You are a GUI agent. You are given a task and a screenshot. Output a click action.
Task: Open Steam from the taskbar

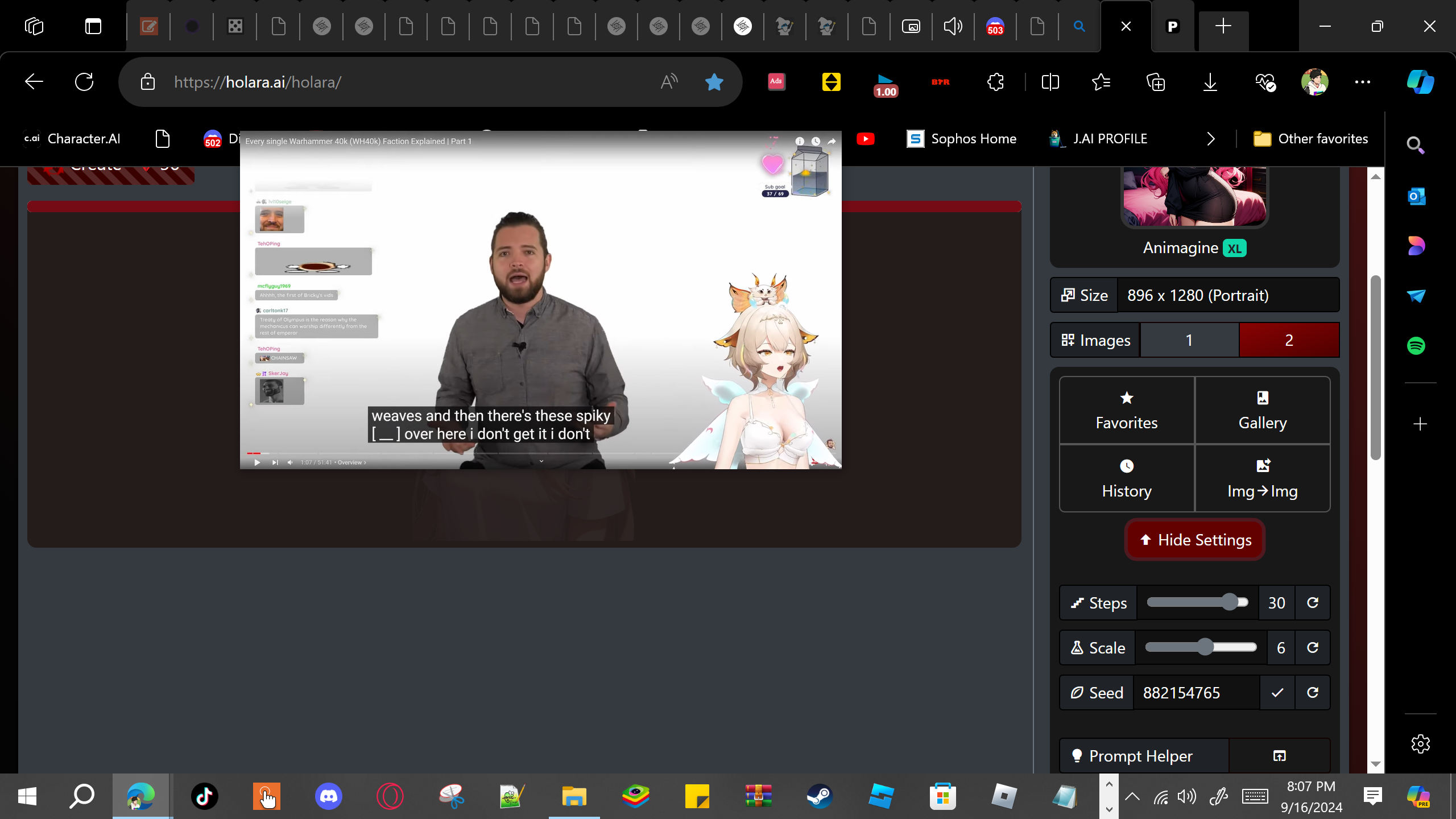(820, 796)
